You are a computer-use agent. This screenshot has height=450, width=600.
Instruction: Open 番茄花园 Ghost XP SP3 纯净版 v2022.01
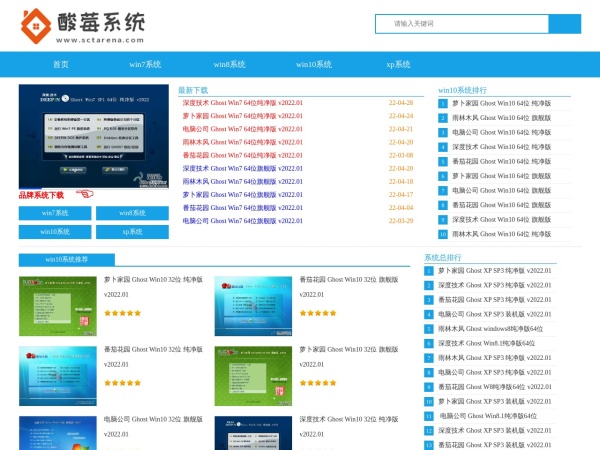tap(495, 300)
